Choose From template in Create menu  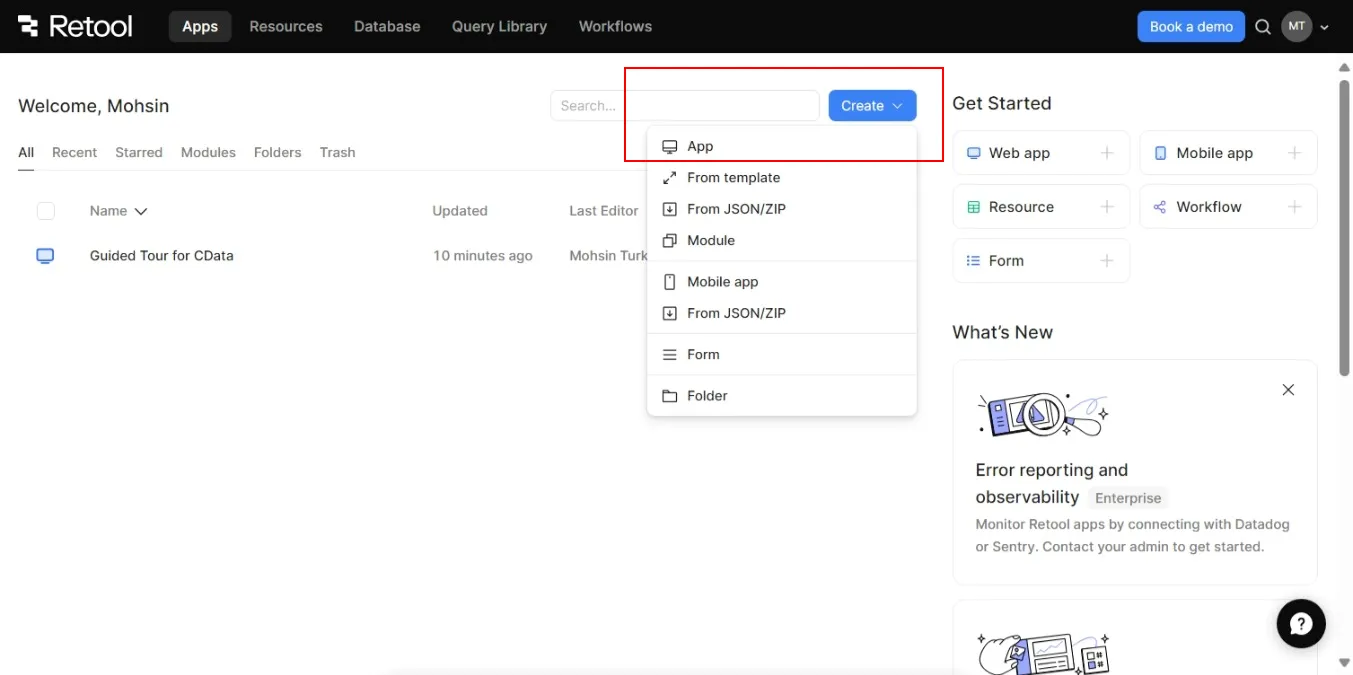click(x=733, y=178)
